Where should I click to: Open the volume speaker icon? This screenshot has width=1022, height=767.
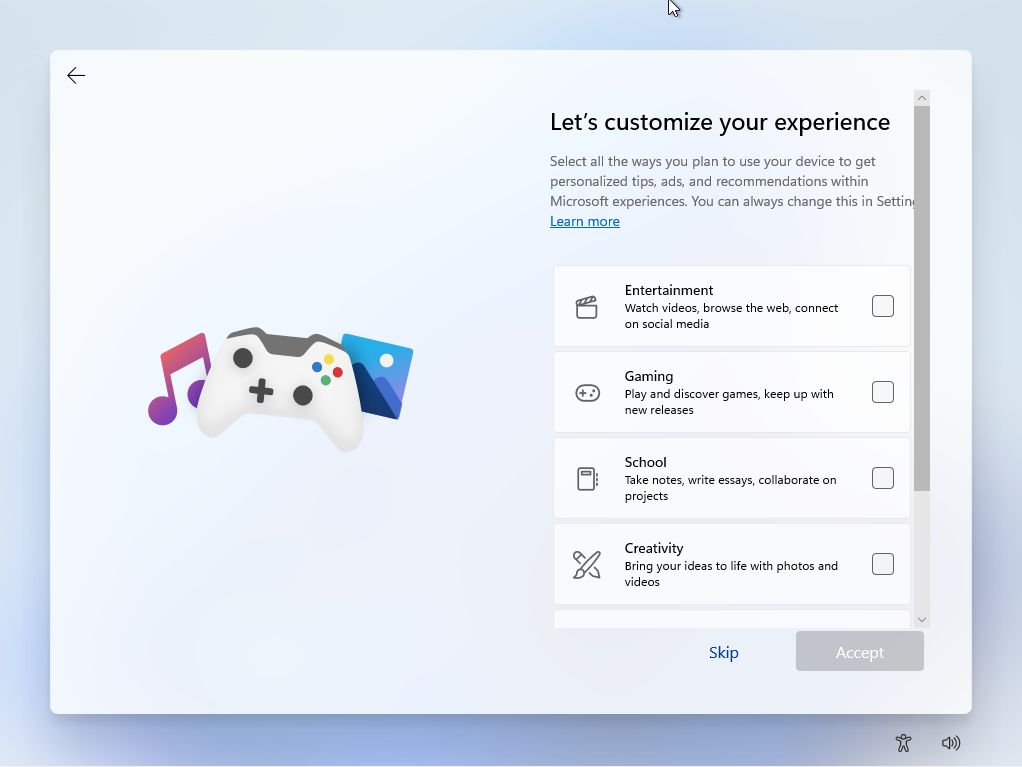[x=951, y=743]
